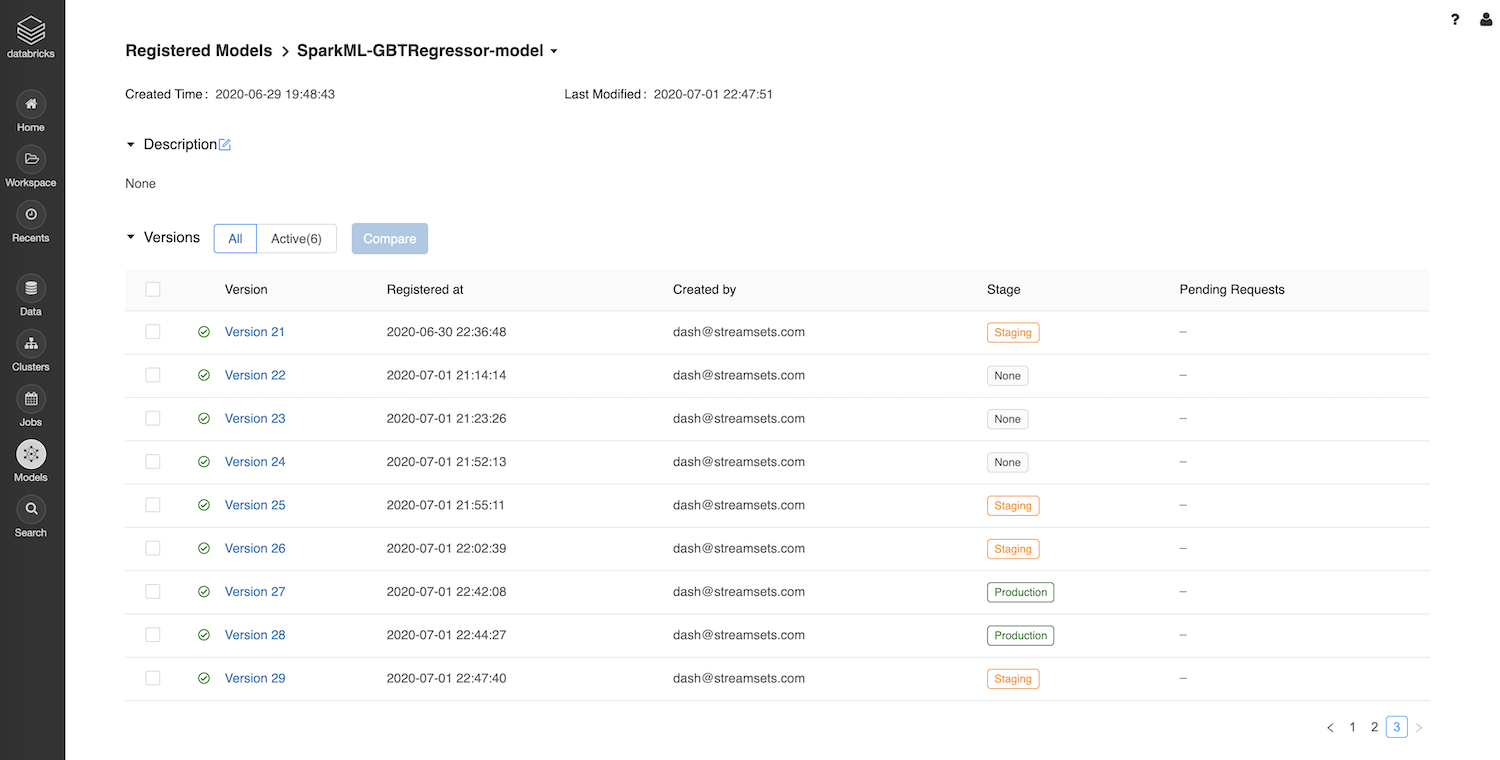The width and height of the screenshot is (1500, 760).
Task: Go to Registered Models breadcrumb
Action: point(199,51)
